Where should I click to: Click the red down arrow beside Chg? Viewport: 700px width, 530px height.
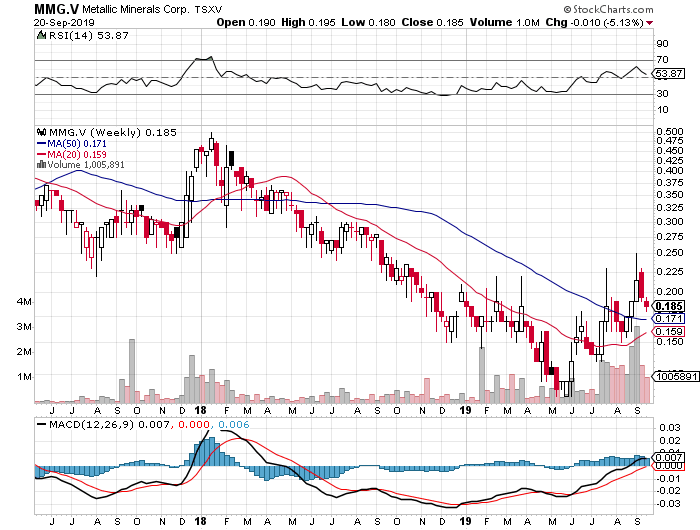pyautogui.click(x=649, y=23)
